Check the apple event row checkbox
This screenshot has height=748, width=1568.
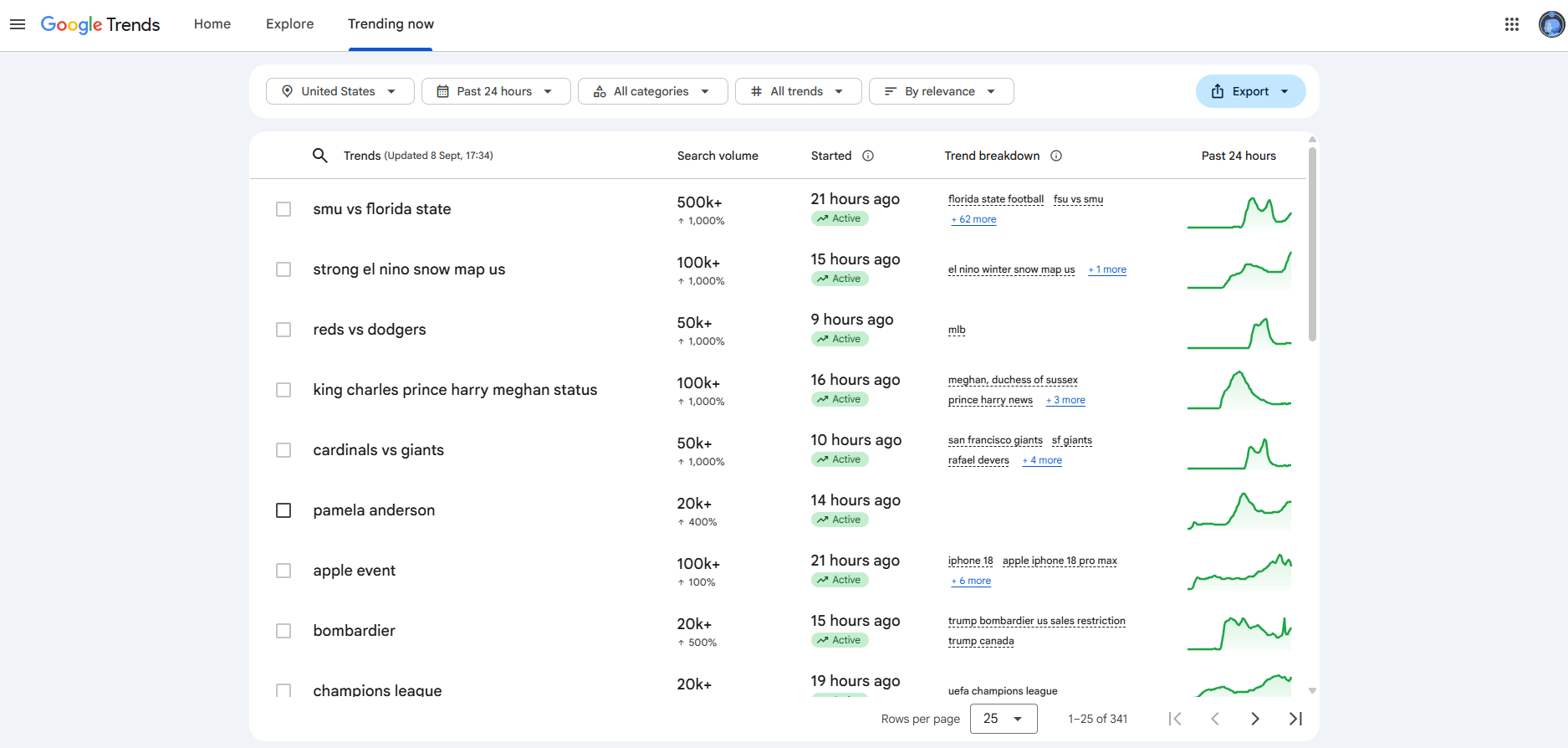(x=283, y=571)
